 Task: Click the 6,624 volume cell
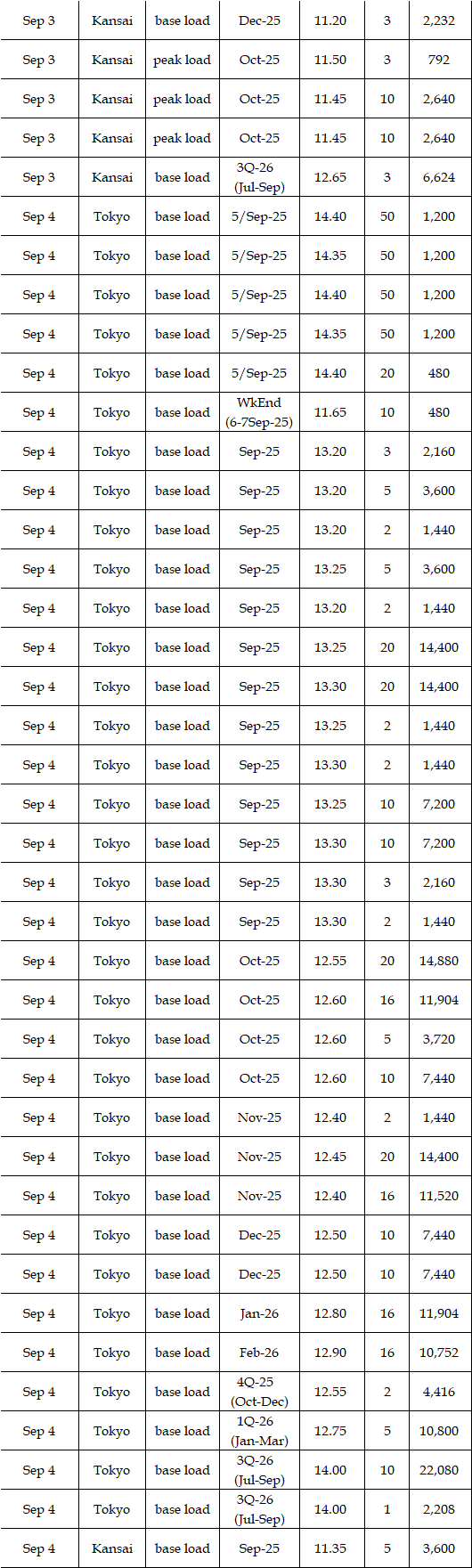click(440, 177)
